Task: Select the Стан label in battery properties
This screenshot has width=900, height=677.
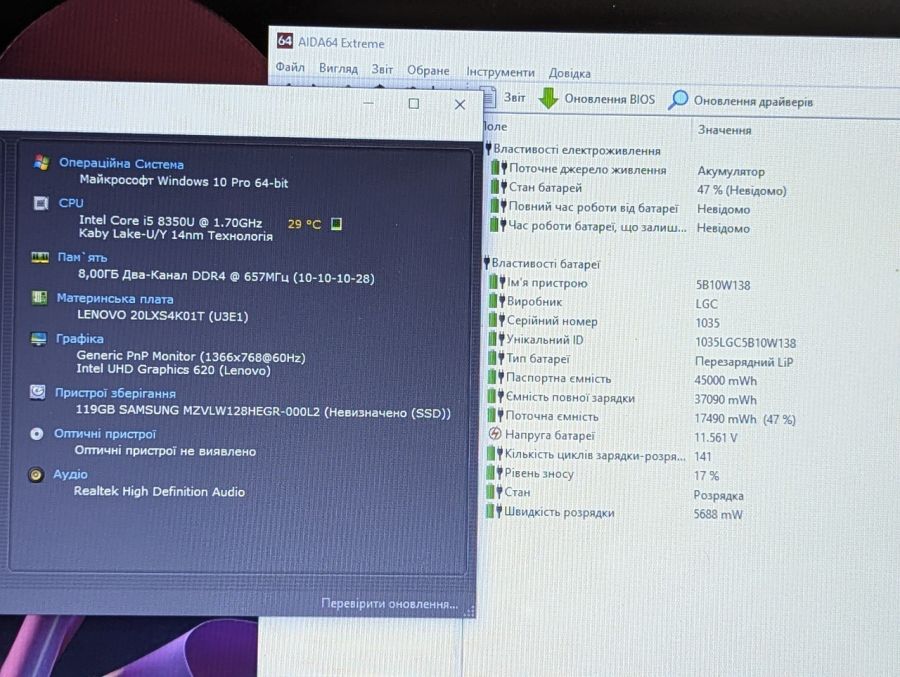Action: (x=517, y=492)
